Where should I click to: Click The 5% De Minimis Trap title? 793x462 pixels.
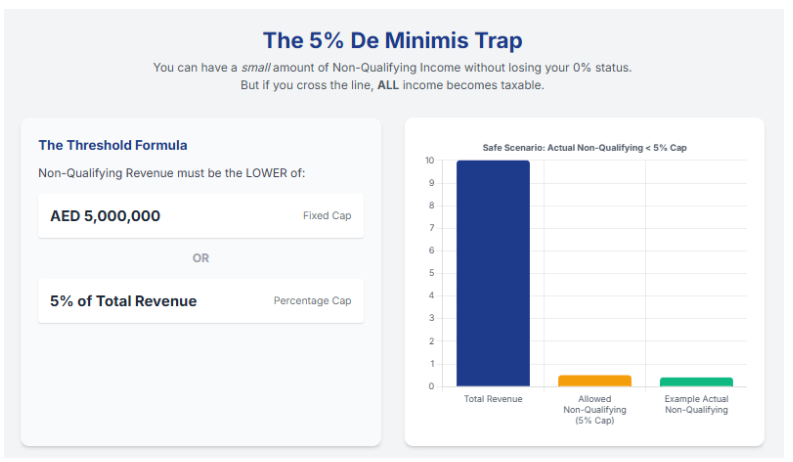click(392, 41)
